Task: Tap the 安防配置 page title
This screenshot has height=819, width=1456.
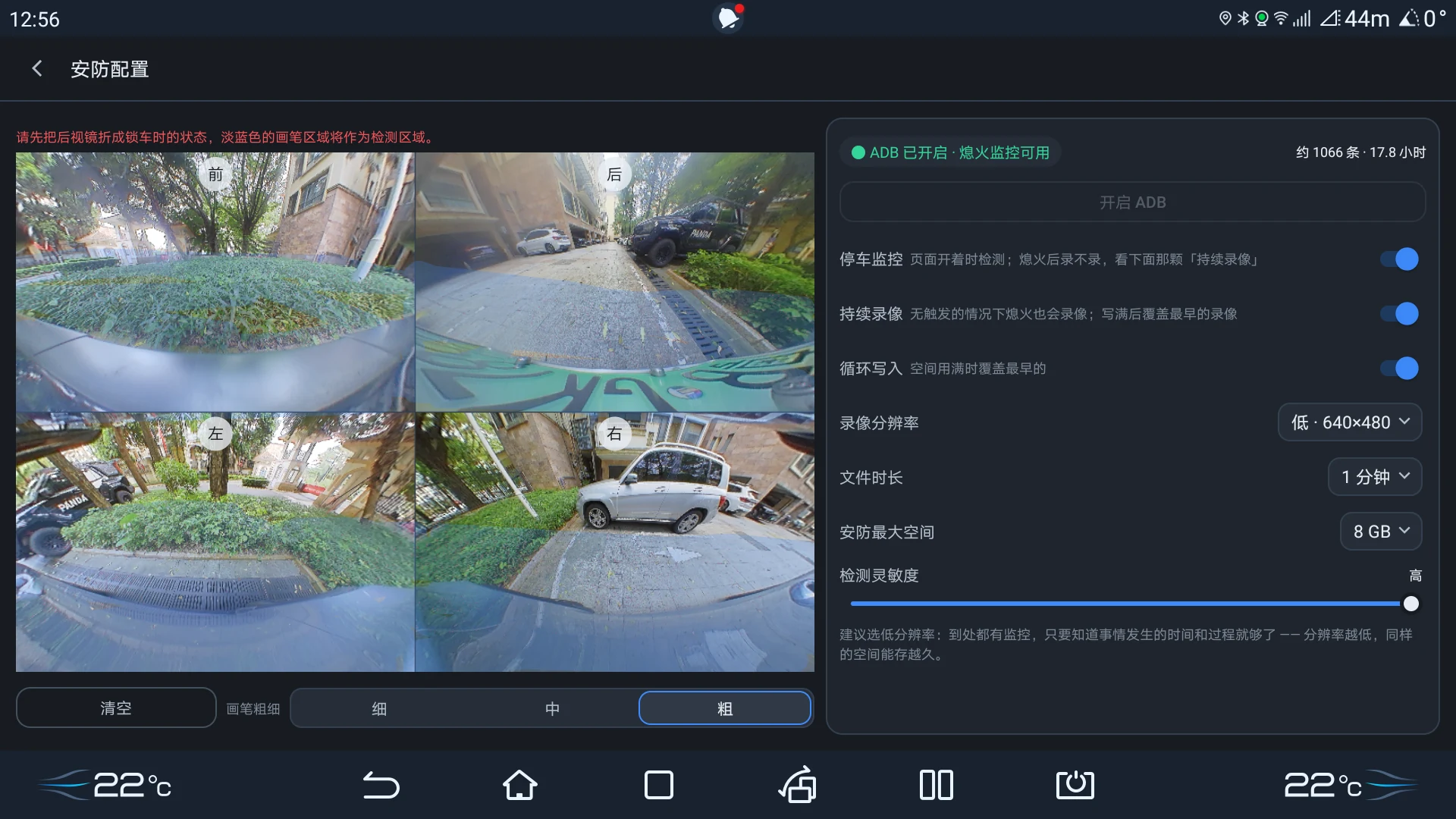Action: (x=109, y=69)
